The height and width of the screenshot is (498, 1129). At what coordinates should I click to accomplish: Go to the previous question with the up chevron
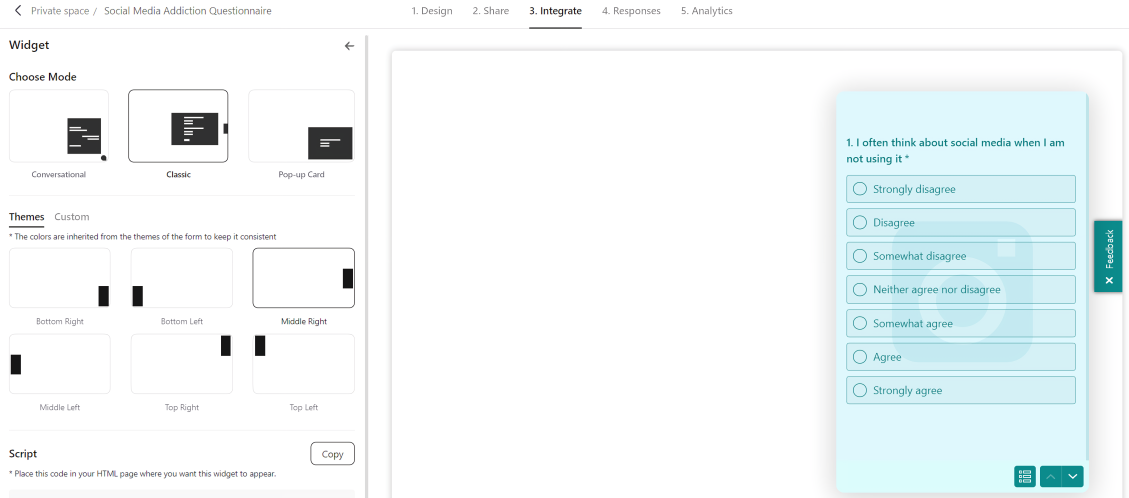point(1051,476)
